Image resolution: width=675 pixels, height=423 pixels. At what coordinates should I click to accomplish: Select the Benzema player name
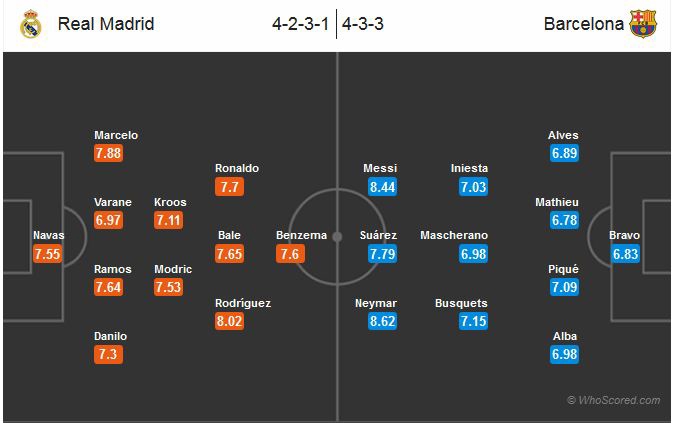tap(301, 235)
